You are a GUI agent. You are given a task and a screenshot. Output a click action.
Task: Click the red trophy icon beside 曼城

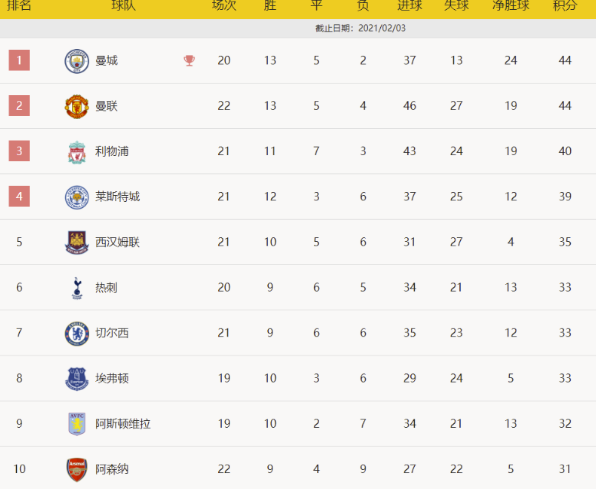[189, 60]
